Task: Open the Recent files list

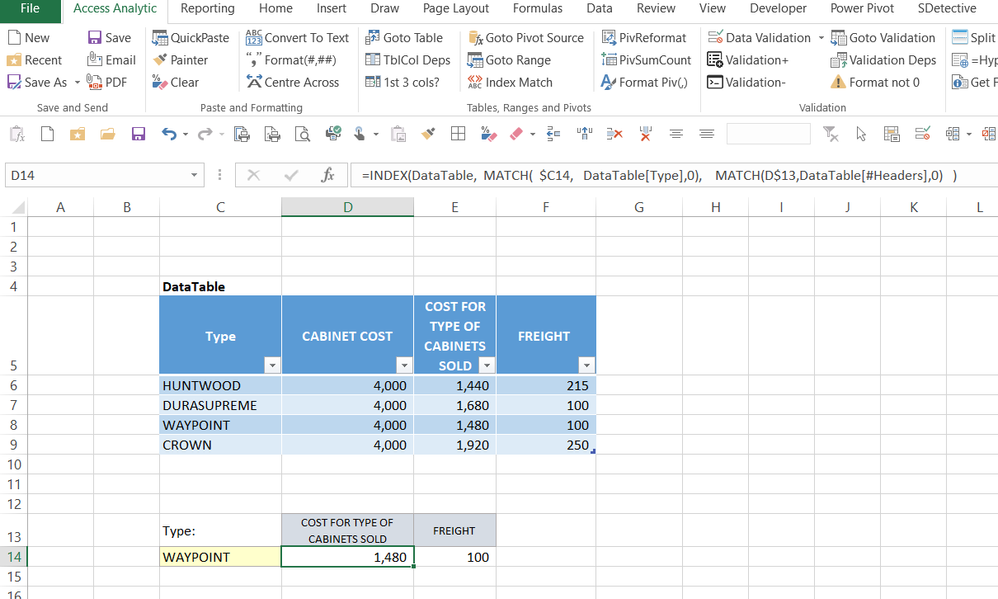Action: pos(34,60)
